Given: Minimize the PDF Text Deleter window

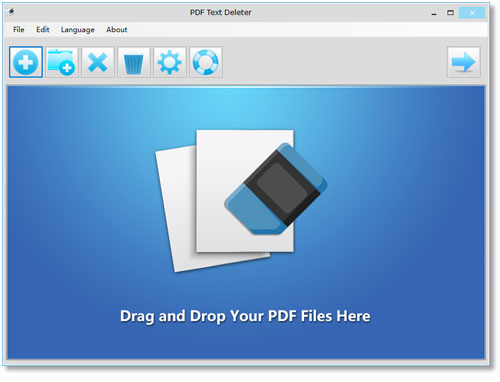Looking at the screenshot, I should (434, 13).
